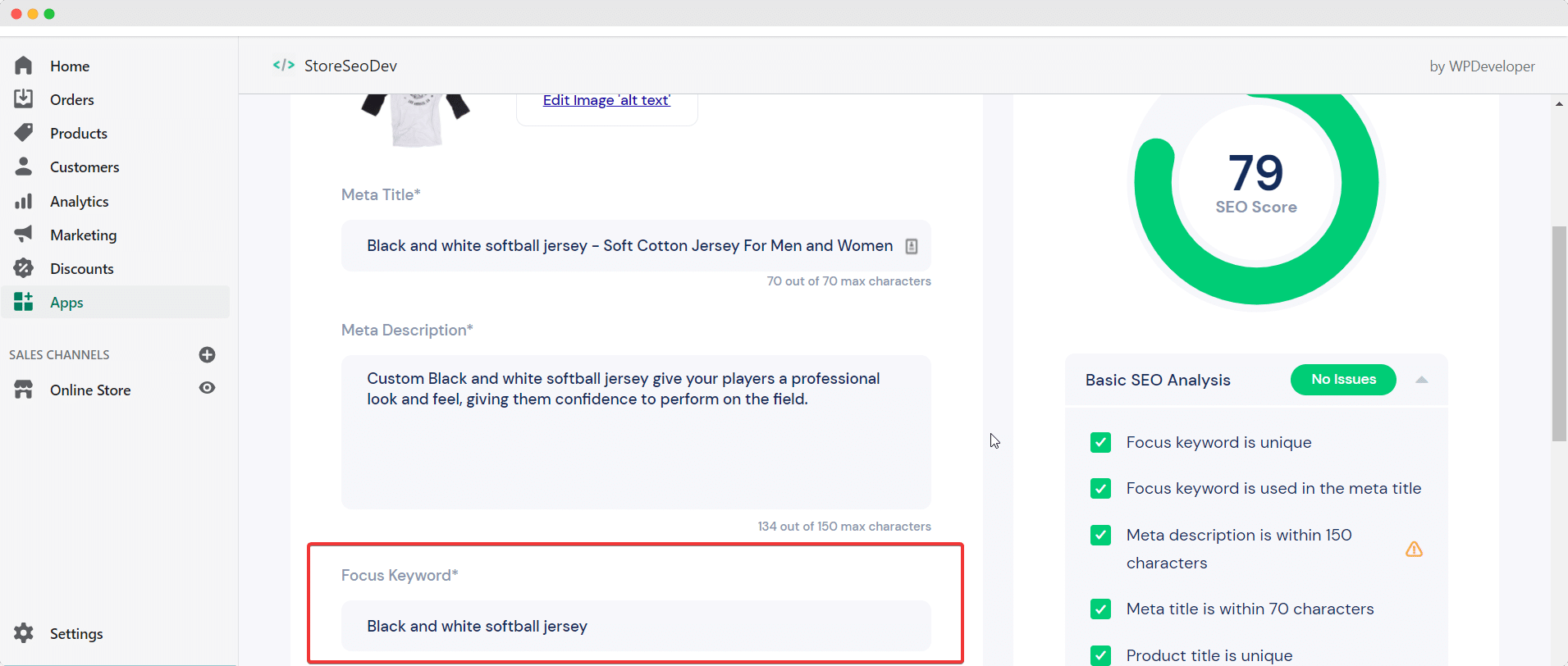
Task: Click '134 out of 150 max characters' counter
Action: click(844, 527)
